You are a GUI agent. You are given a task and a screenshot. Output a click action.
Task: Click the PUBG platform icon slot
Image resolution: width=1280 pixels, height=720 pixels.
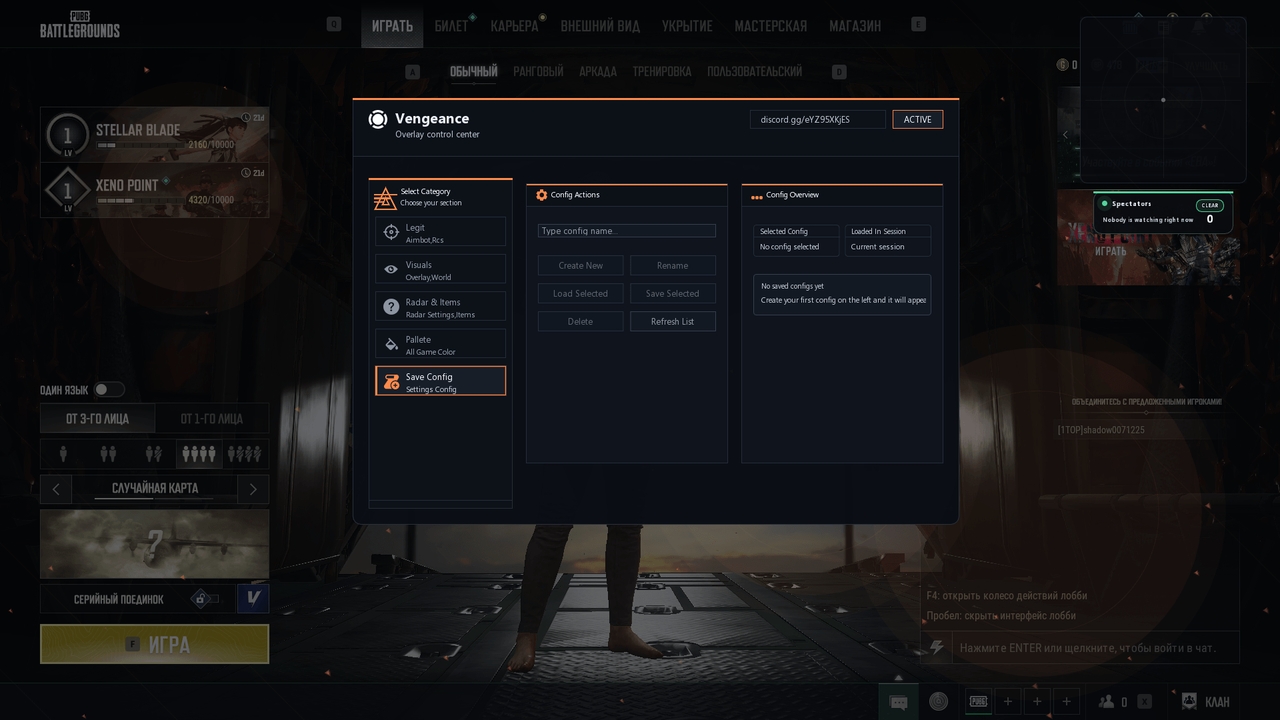coord(978,702)
